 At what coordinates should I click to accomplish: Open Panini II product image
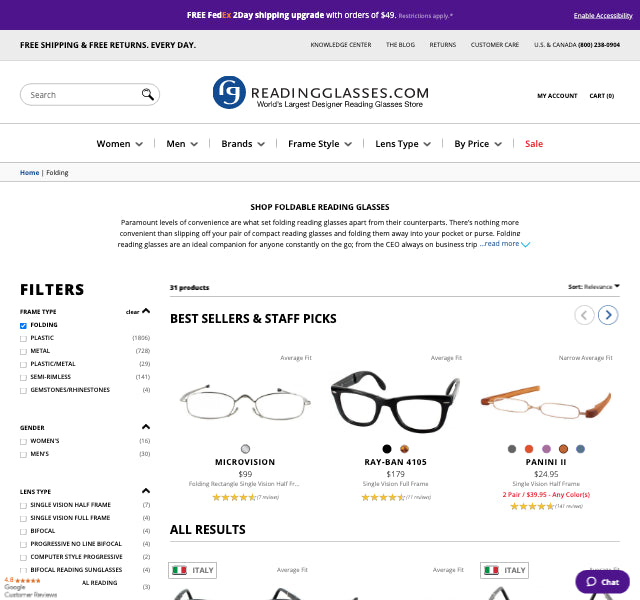click(546, 402)
